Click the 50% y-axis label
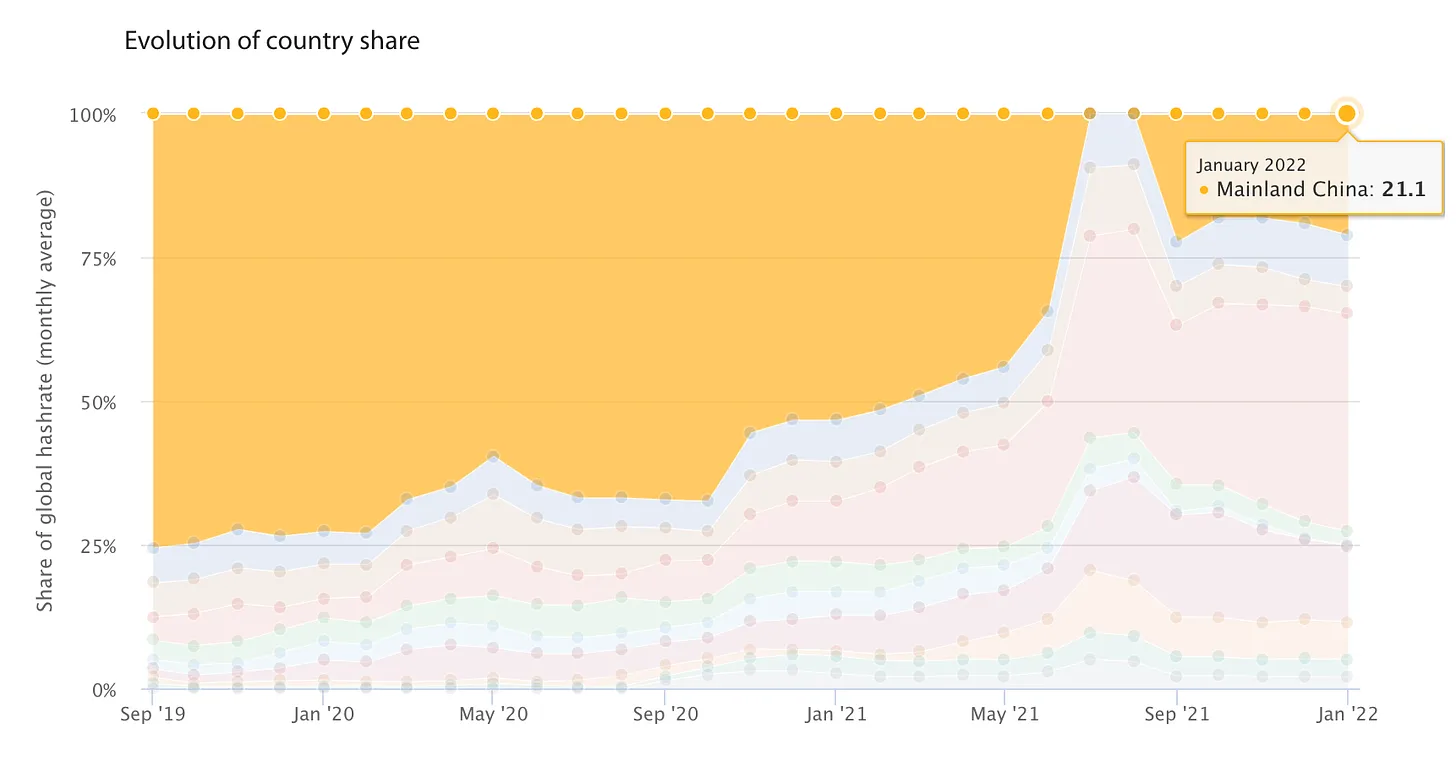This screenshot has width=1456, height=778. point(93,403)
